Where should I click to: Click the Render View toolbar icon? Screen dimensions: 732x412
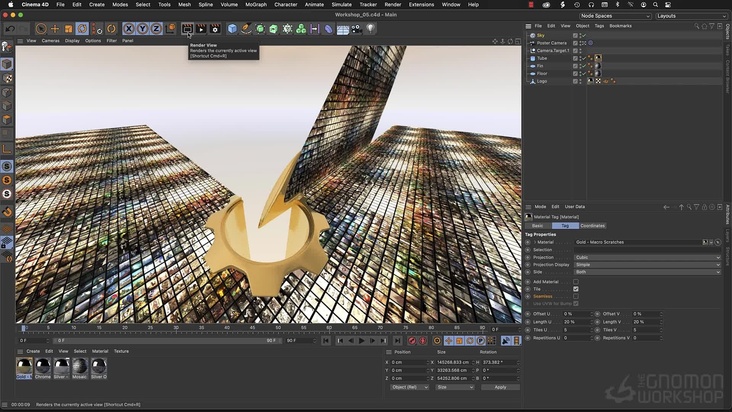187,29
